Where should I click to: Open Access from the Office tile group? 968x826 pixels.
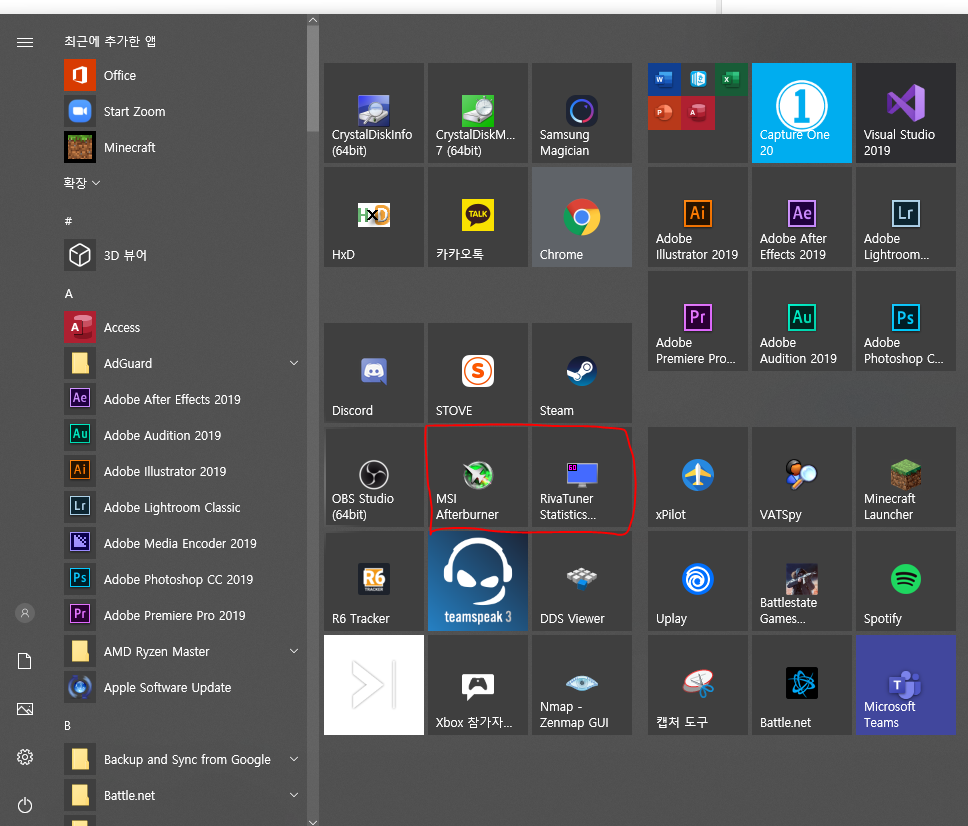(698, 113)
